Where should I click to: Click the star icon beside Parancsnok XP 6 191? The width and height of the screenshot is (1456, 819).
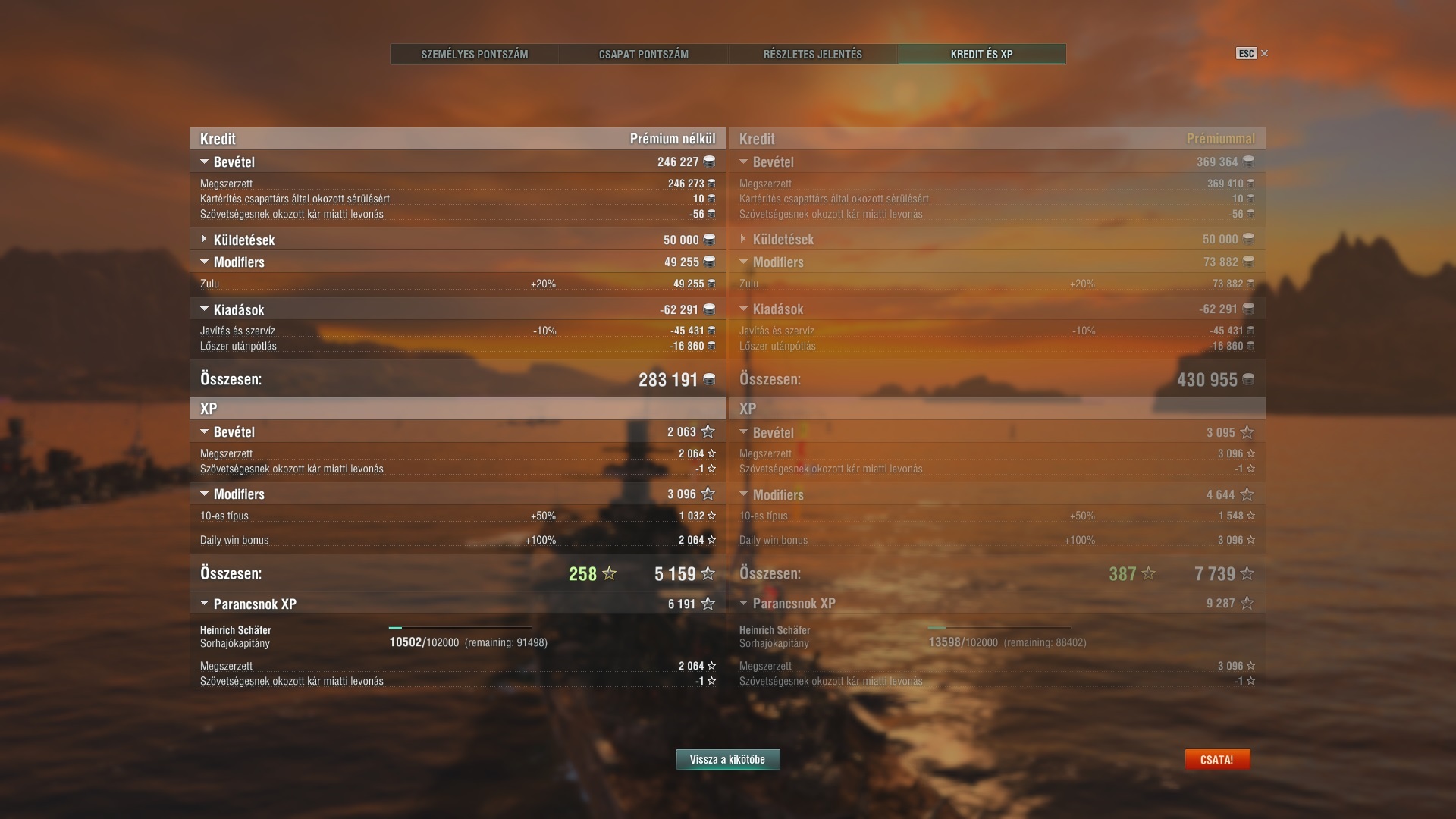pyautogui.click(x=708, y=604)
